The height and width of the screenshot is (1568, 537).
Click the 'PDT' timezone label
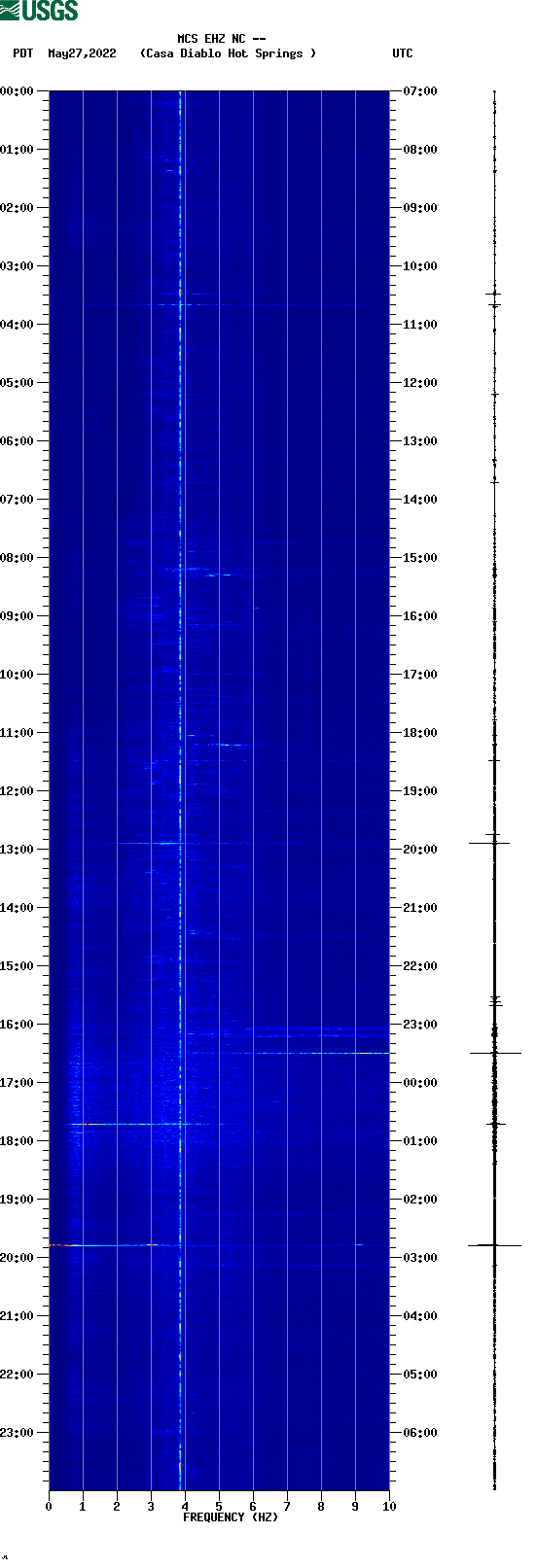[23, 53]
